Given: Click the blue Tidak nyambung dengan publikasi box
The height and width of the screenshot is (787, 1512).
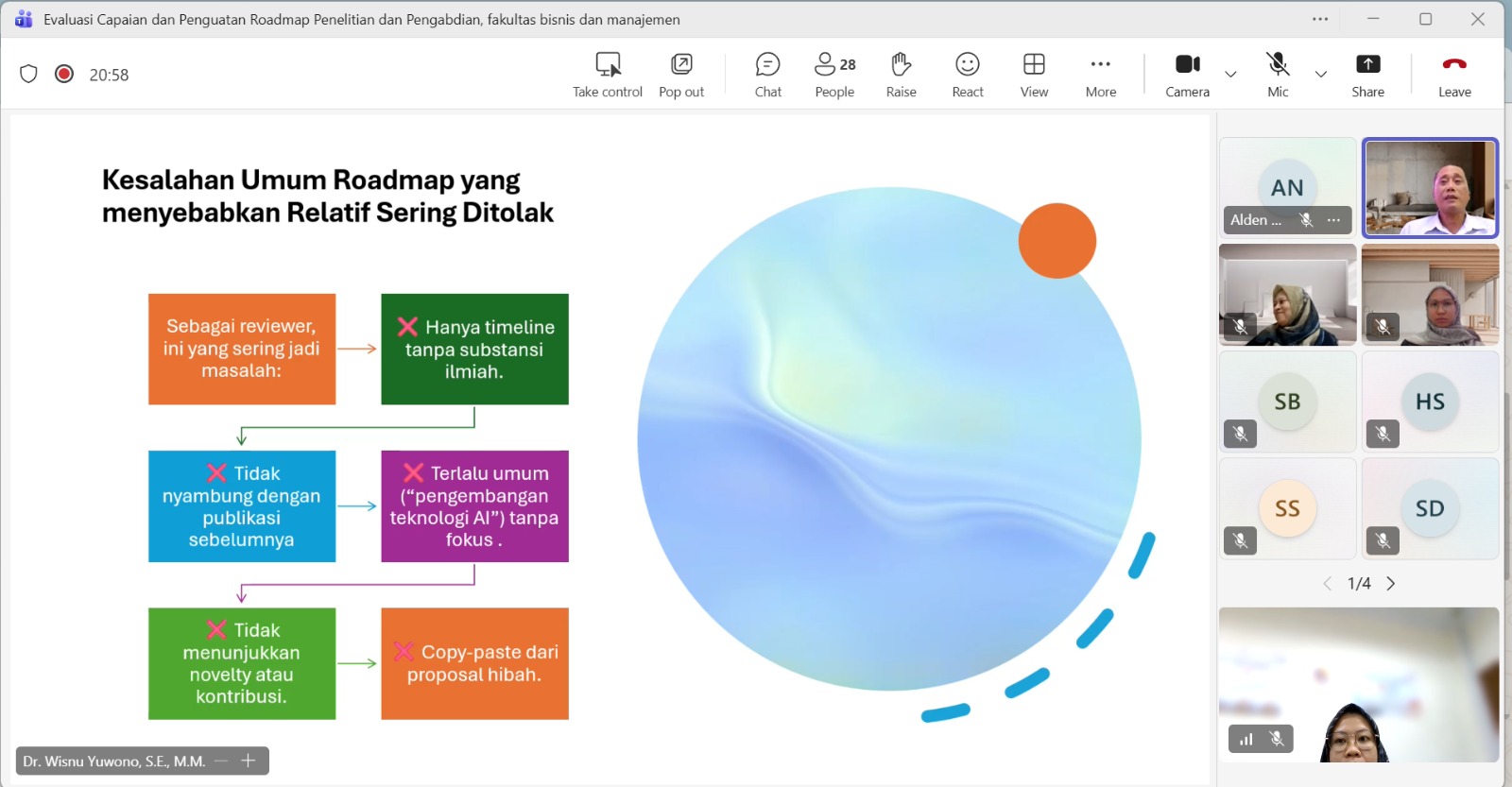Looking at the screenshot, I should [242, 506].
